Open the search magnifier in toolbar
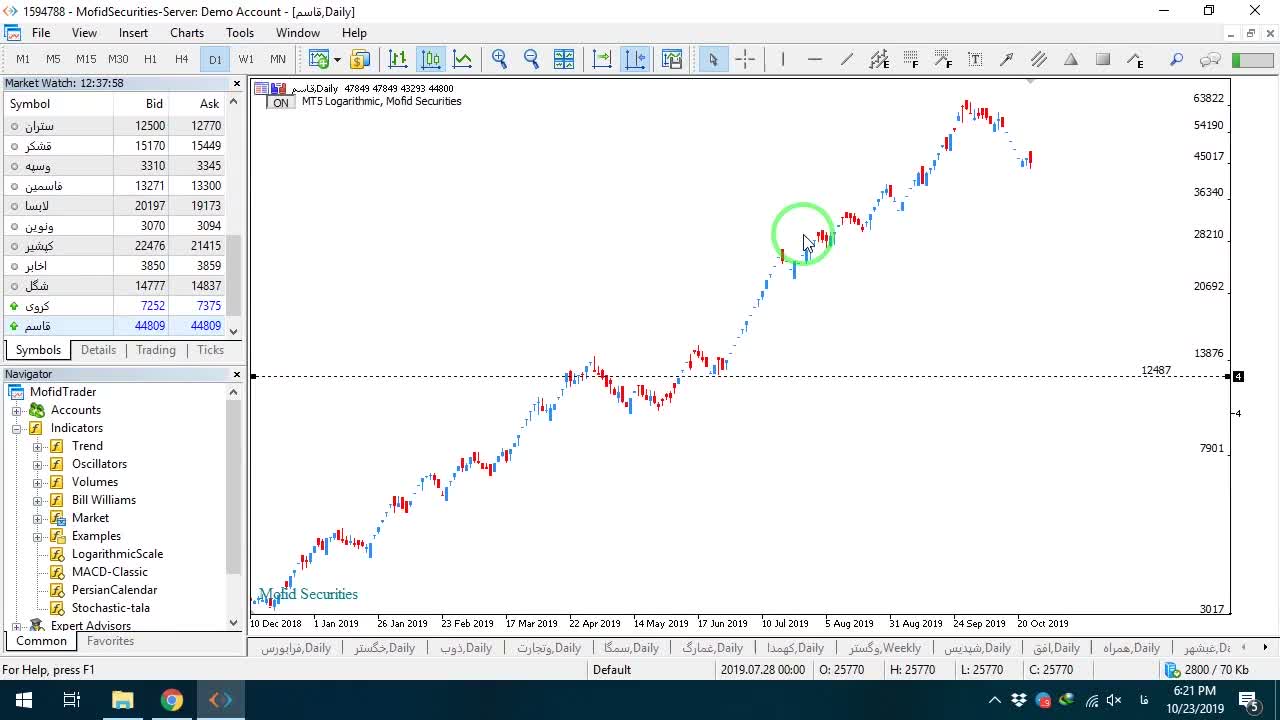The width and height of the screenshot is (1280, 720). point(1177,60)
